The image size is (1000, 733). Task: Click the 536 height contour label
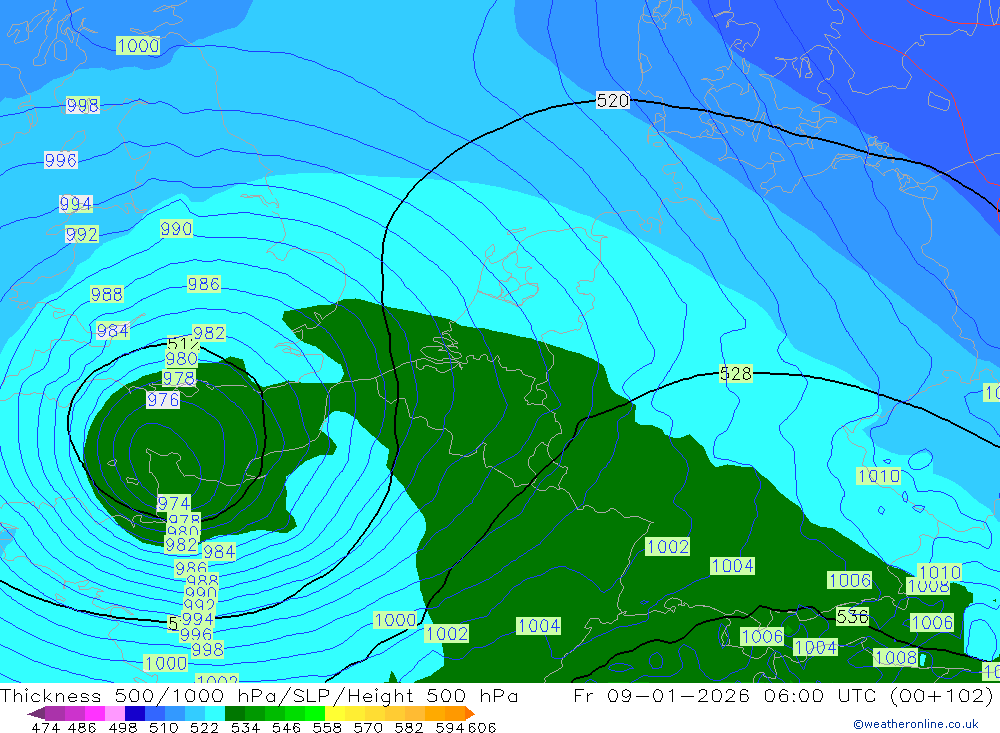[x=852, y=616]
